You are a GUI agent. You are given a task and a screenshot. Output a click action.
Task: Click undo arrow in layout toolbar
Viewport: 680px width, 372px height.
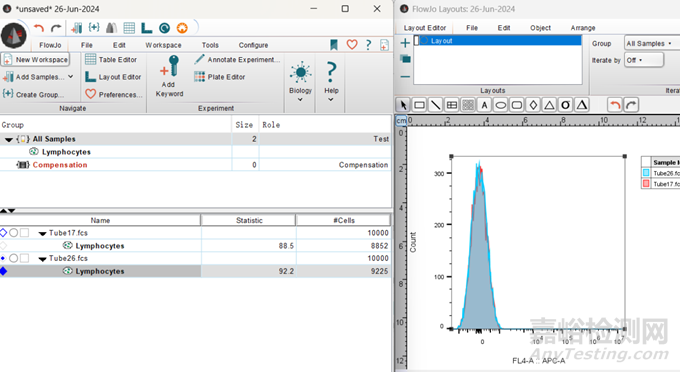coord(615,105)
